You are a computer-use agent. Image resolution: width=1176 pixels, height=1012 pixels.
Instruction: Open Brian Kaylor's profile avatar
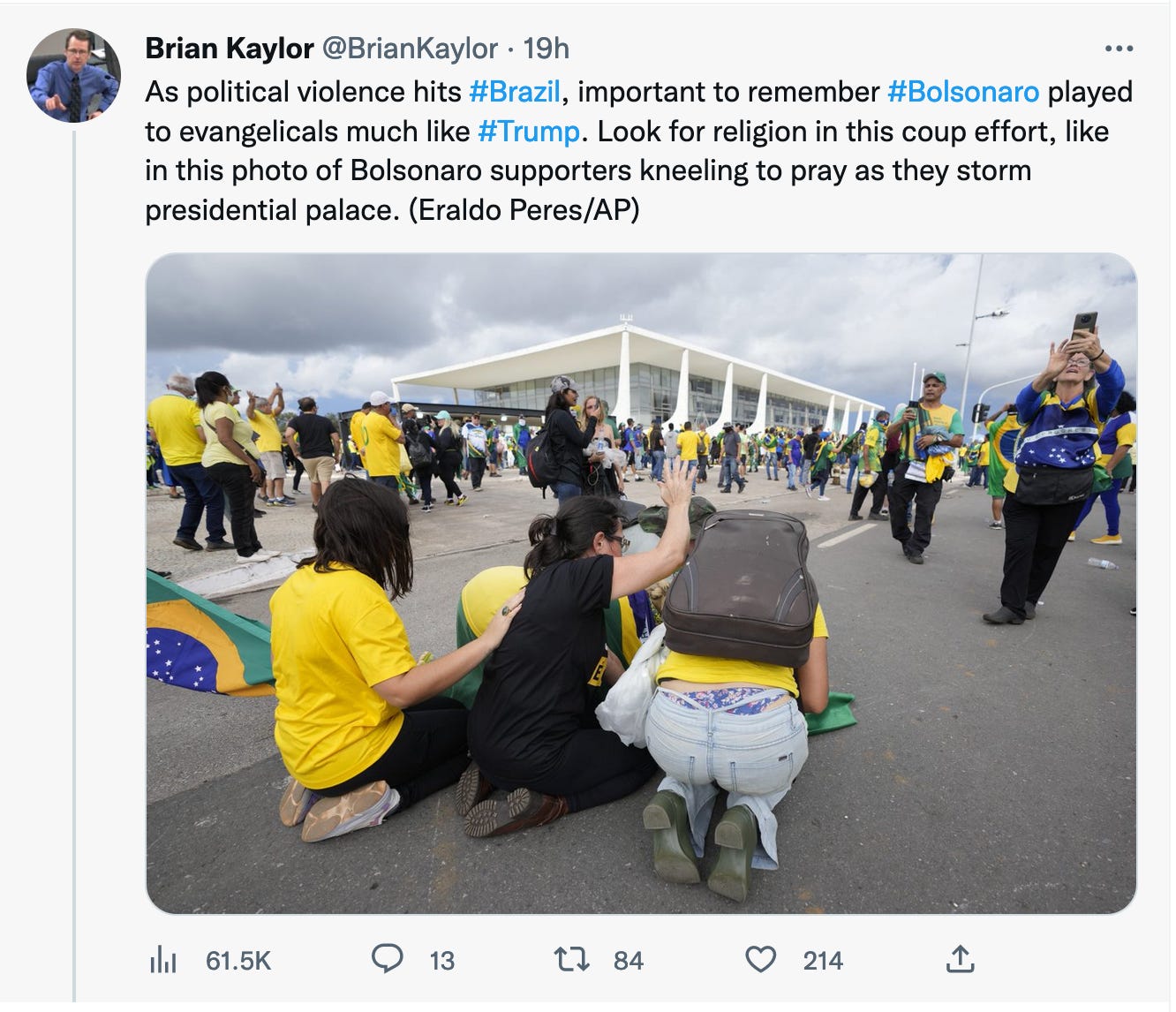coord(73,75)
